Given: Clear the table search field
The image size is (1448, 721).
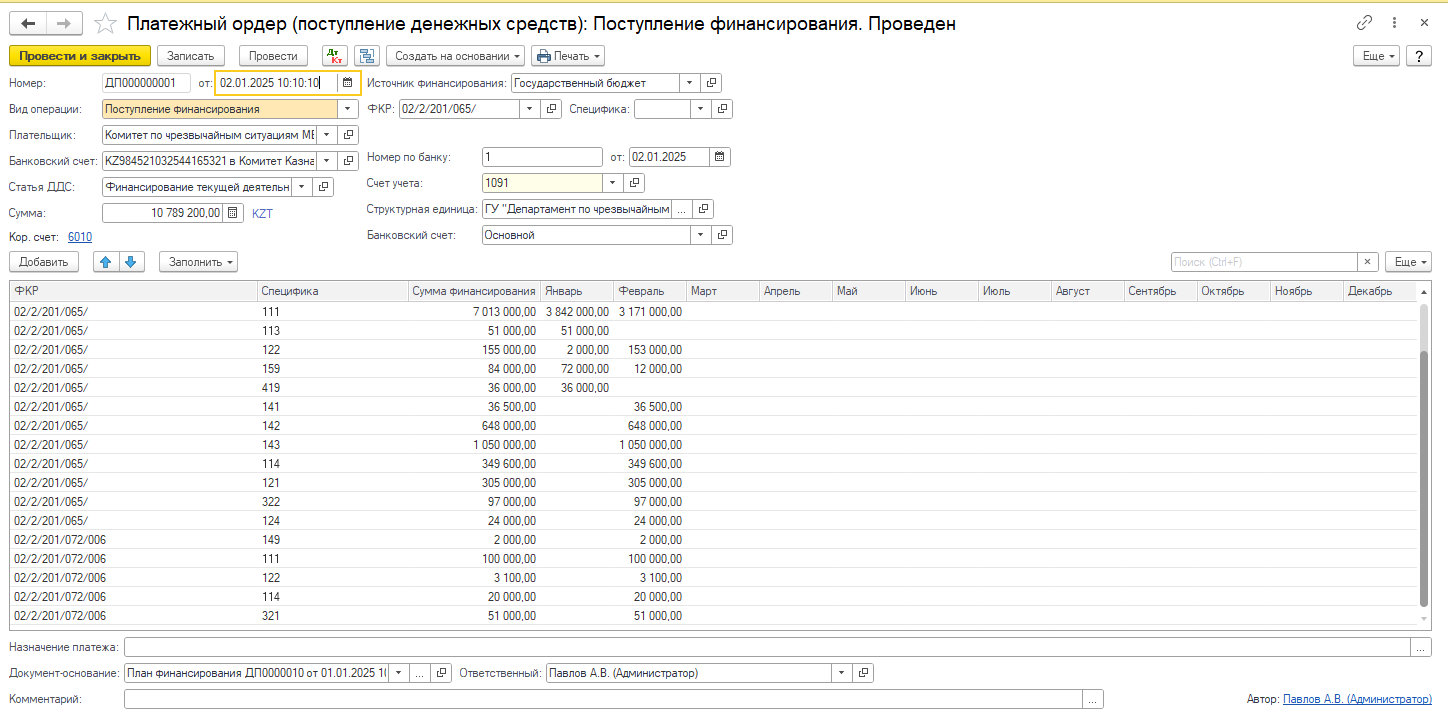Looking at the screenshot, I should [x=1367, y=262].
